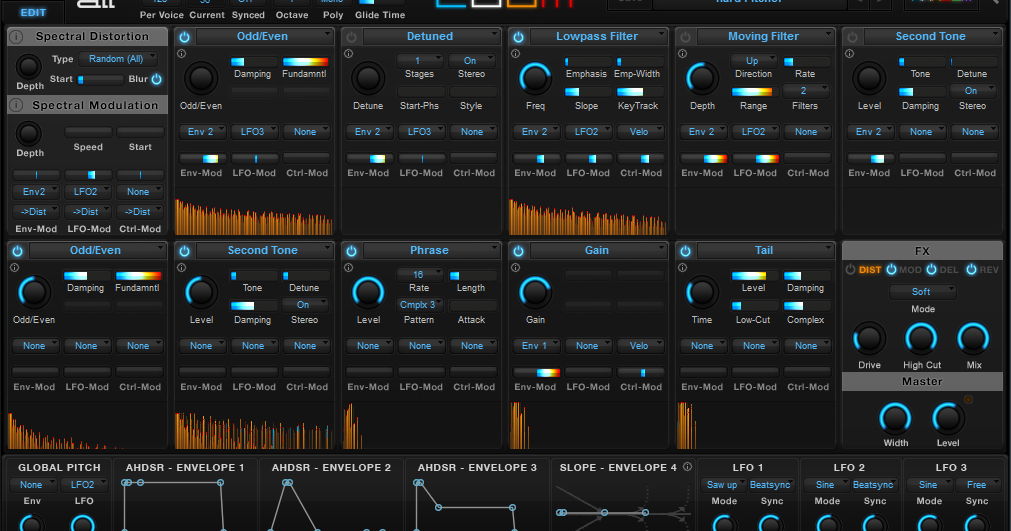Toggle the MOD effect power icon

pos(891,269)
